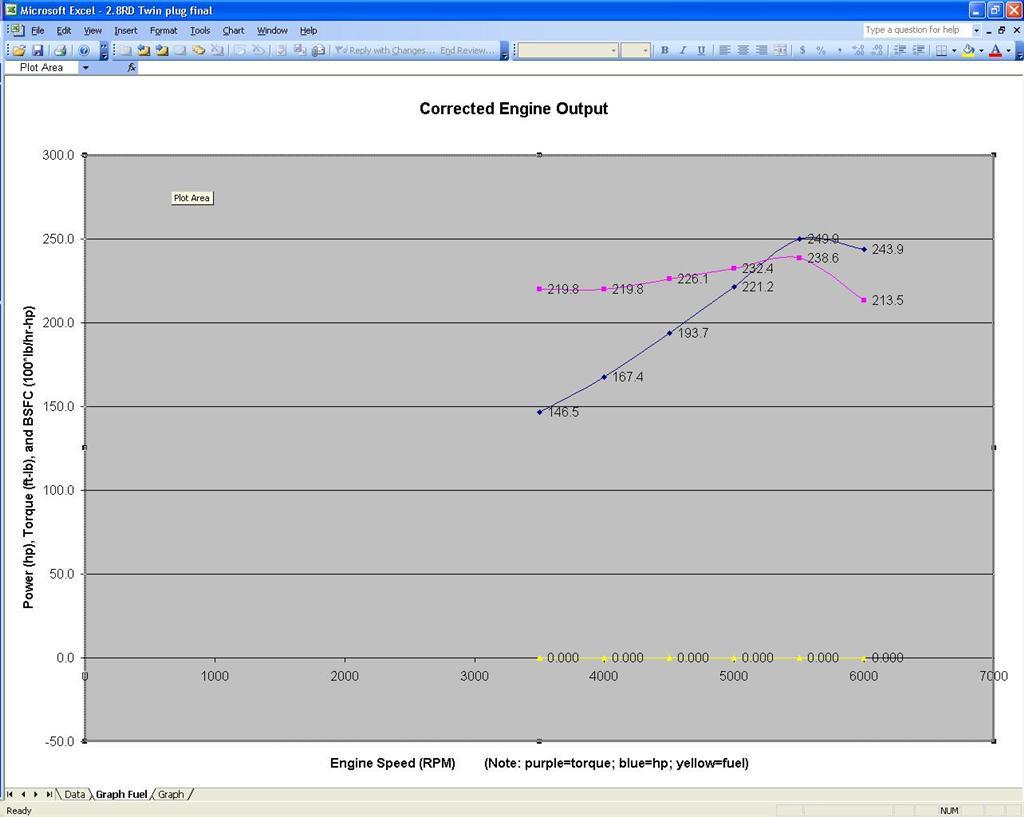Expand the Name Box dropdown arrow
This screenshot has width=1024, height=817.
click(x=86, y=68)
